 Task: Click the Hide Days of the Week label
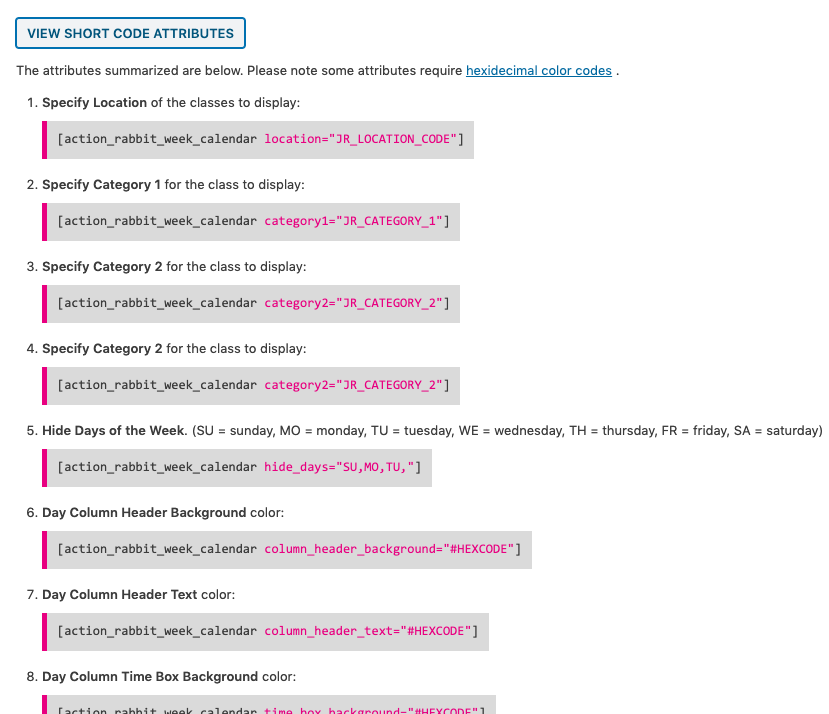114,431
